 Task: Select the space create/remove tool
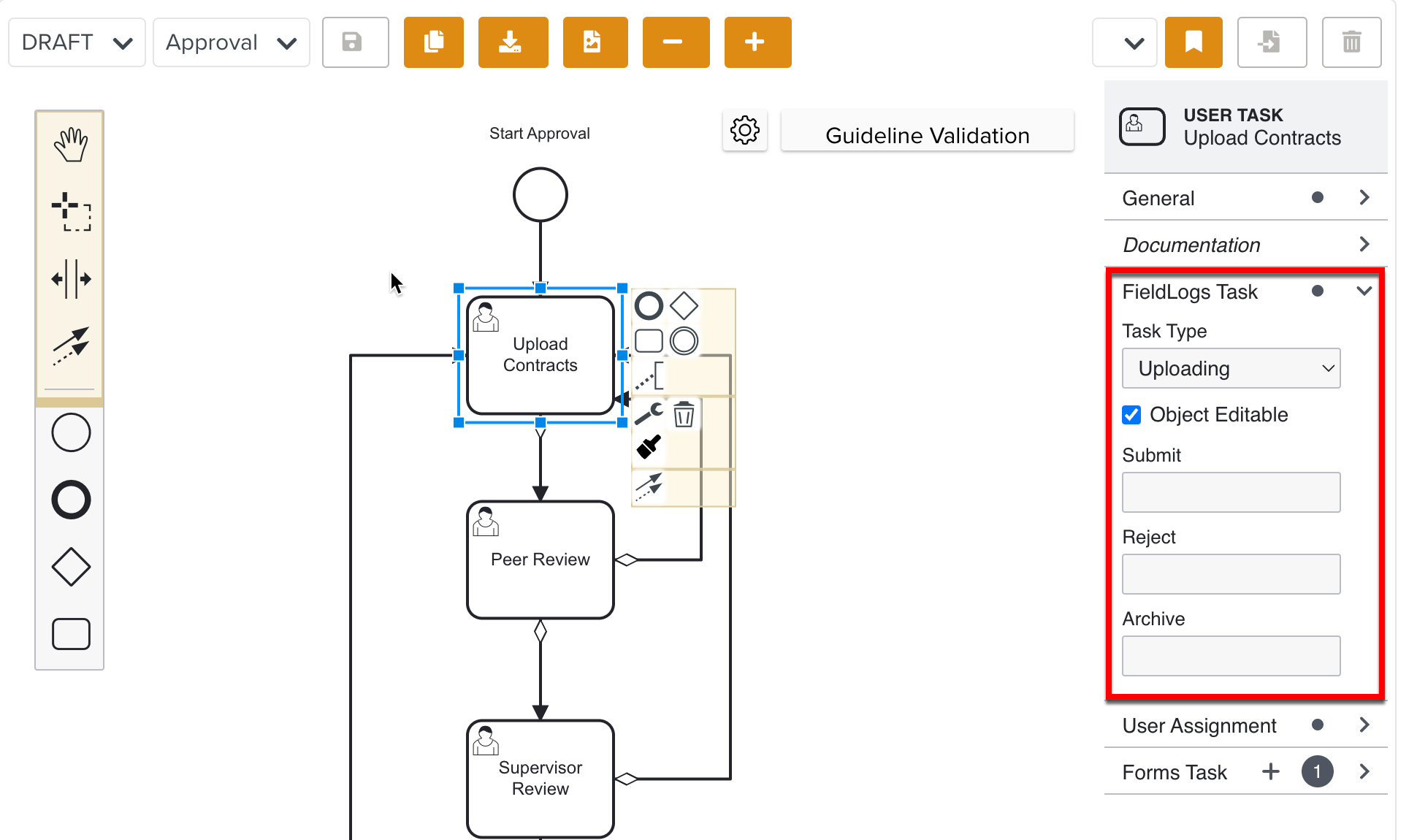[x=70, y=278]
